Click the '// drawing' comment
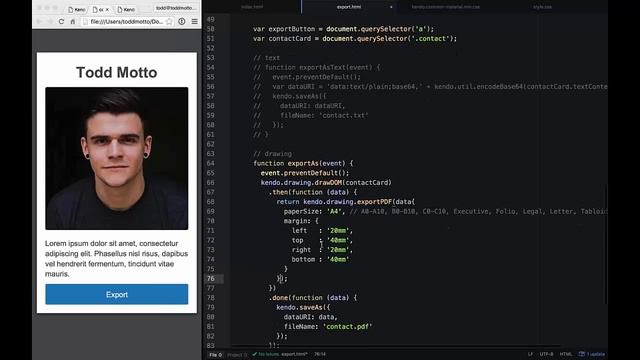The width and height of the screenshot is (640, 360). 272,154
